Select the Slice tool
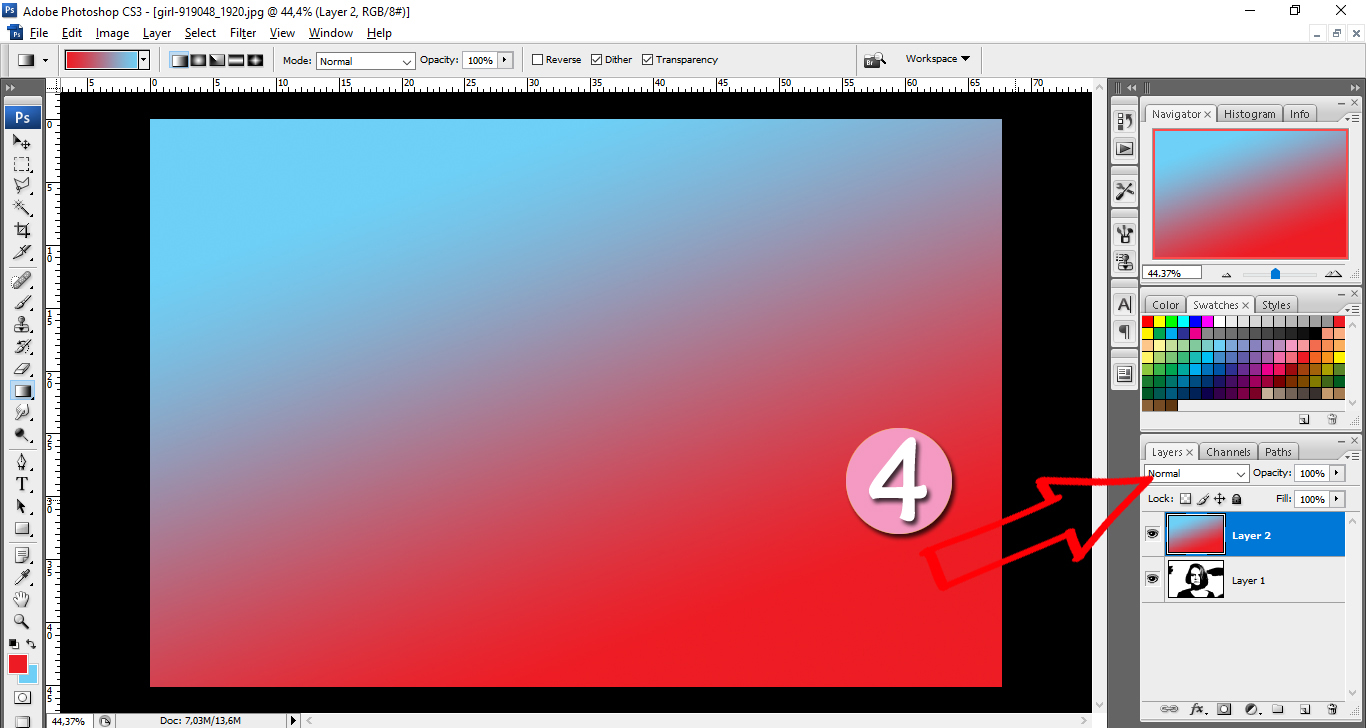1366x728 pixels. [22, 251]
